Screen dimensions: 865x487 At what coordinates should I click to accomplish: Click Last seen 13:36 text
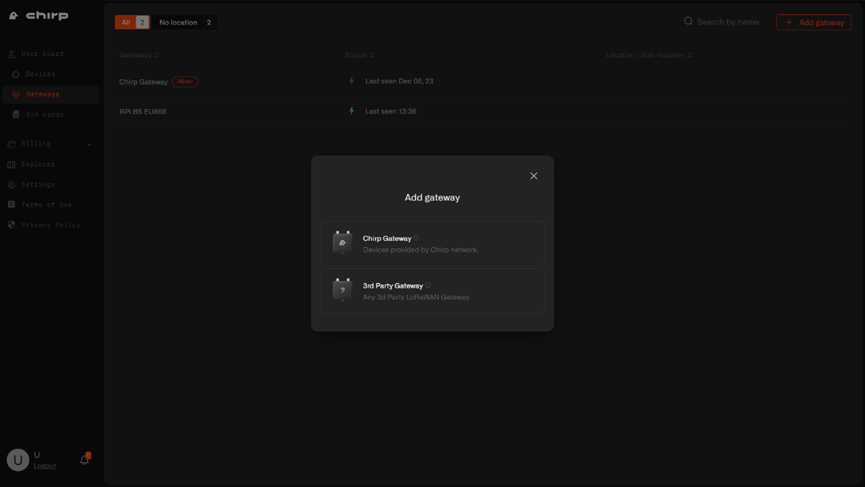click(391, 111)
